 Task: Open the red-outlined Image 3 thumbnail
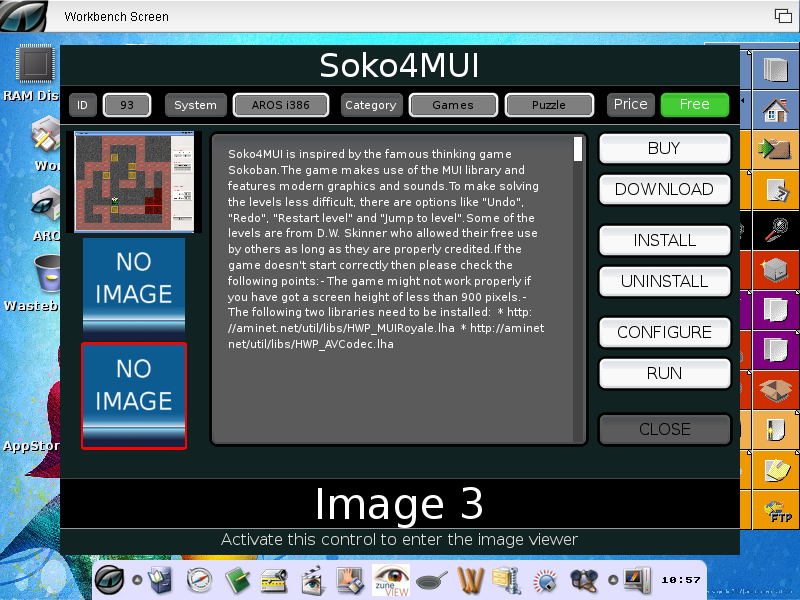coord(134,396)
